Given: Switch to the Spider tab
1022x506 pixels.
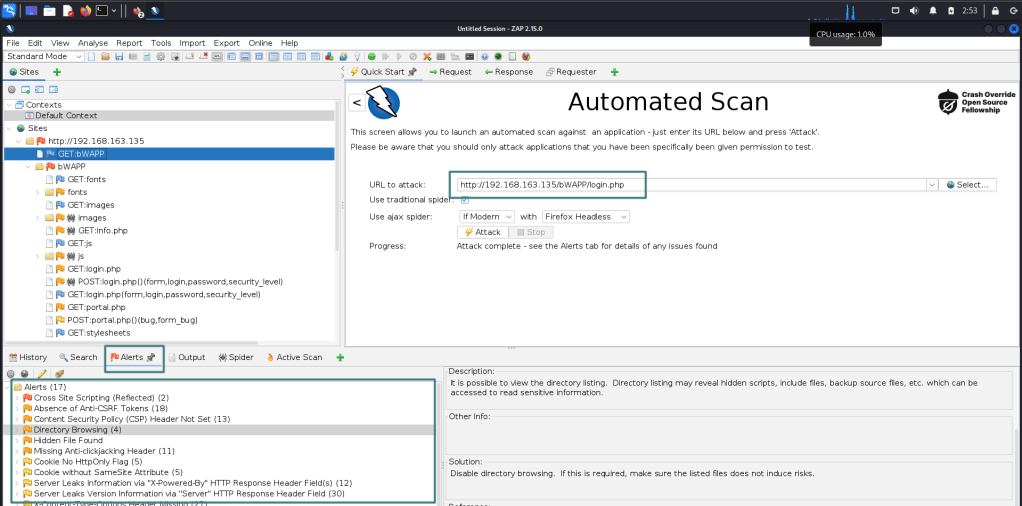Looking at the screenshot, I should coord(235,357).
